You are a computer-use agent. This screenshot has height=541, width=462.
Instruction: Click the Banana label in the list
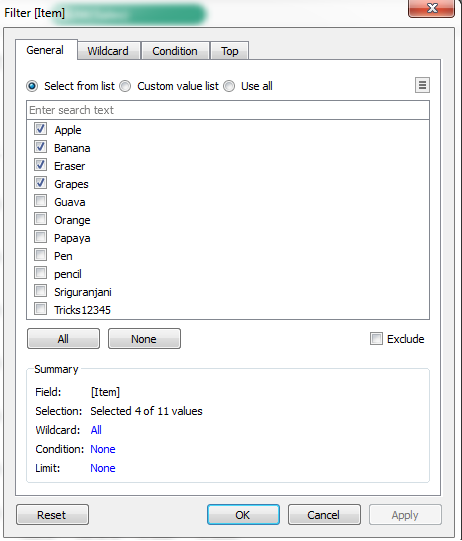(x=72, y=148)
